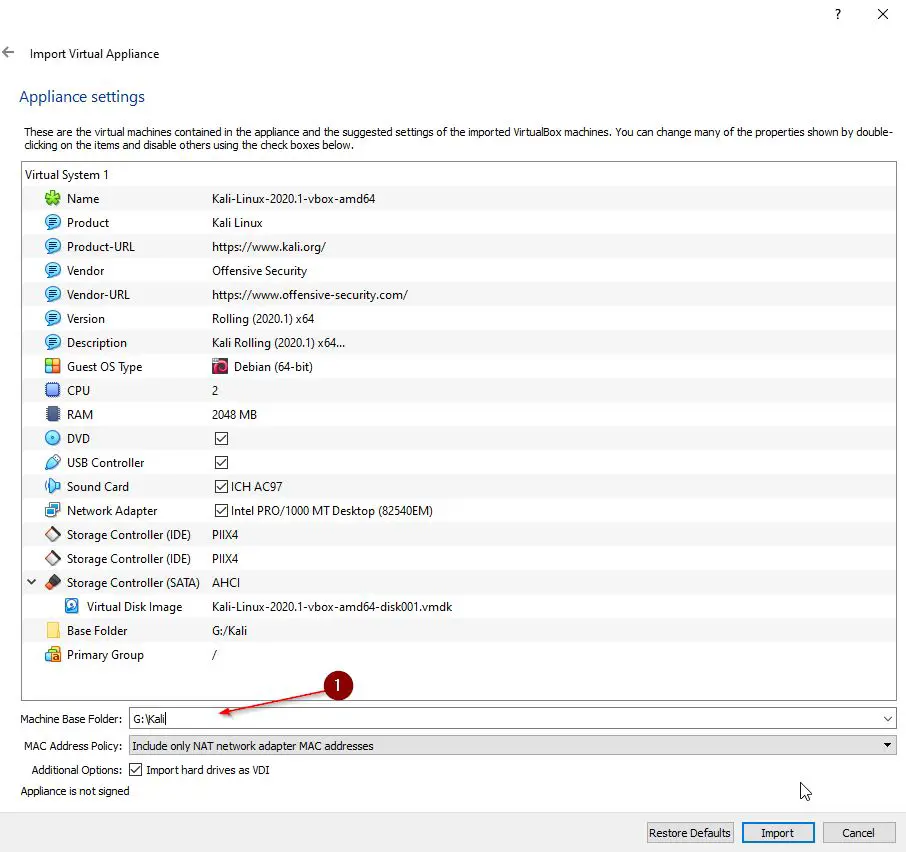Click the Debian swirl OS icon
The height and width of the screenshot is (852, 906).
(x=220, y=366)
